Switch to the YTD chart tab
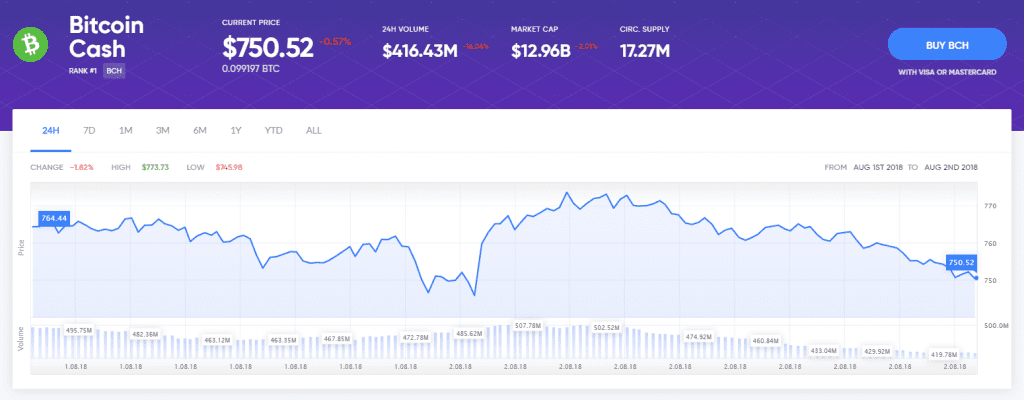1024x400 pixels. point(274,130)
